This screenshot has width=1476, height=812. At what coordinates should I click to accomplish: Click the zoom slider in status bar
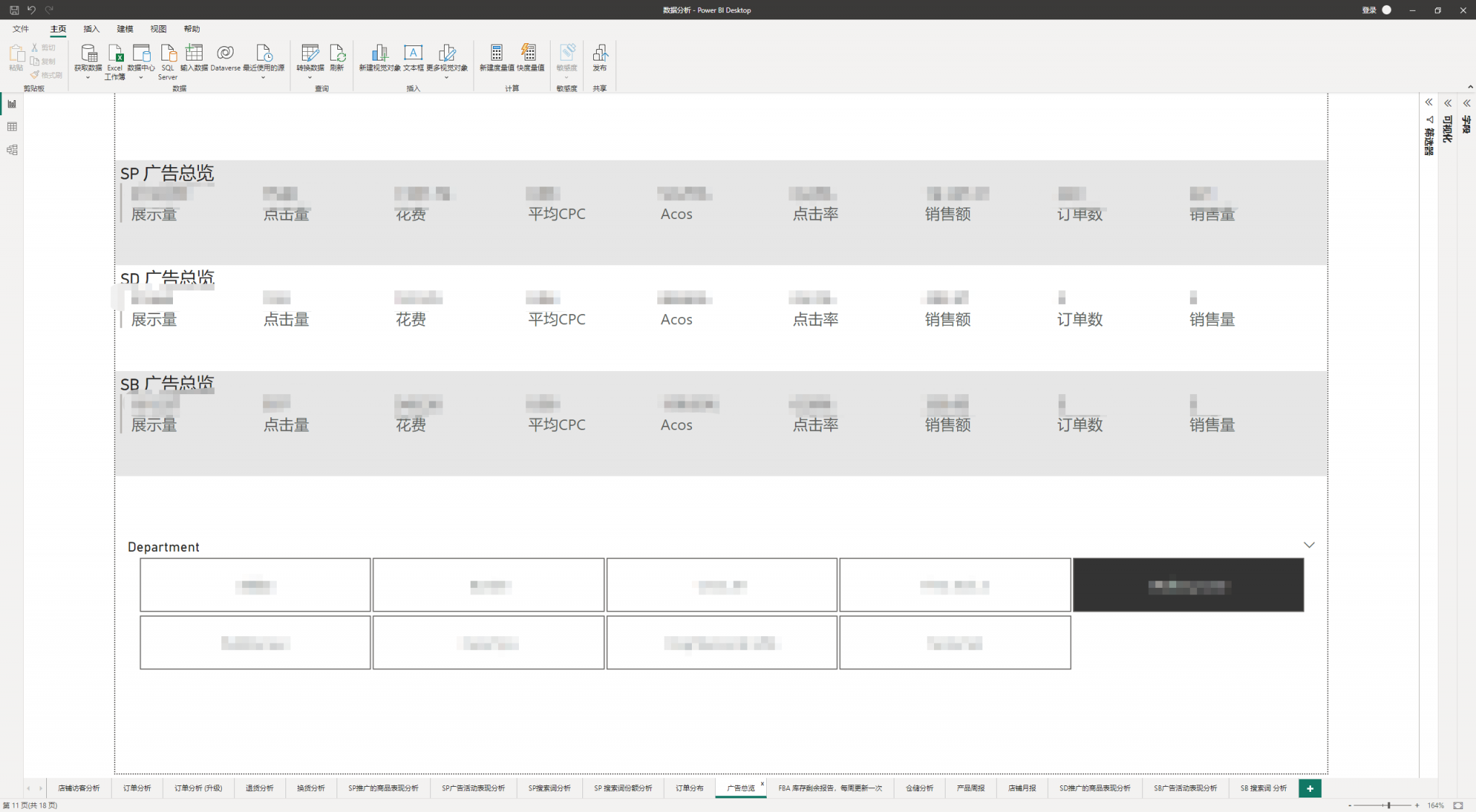tap(1388, 806)
